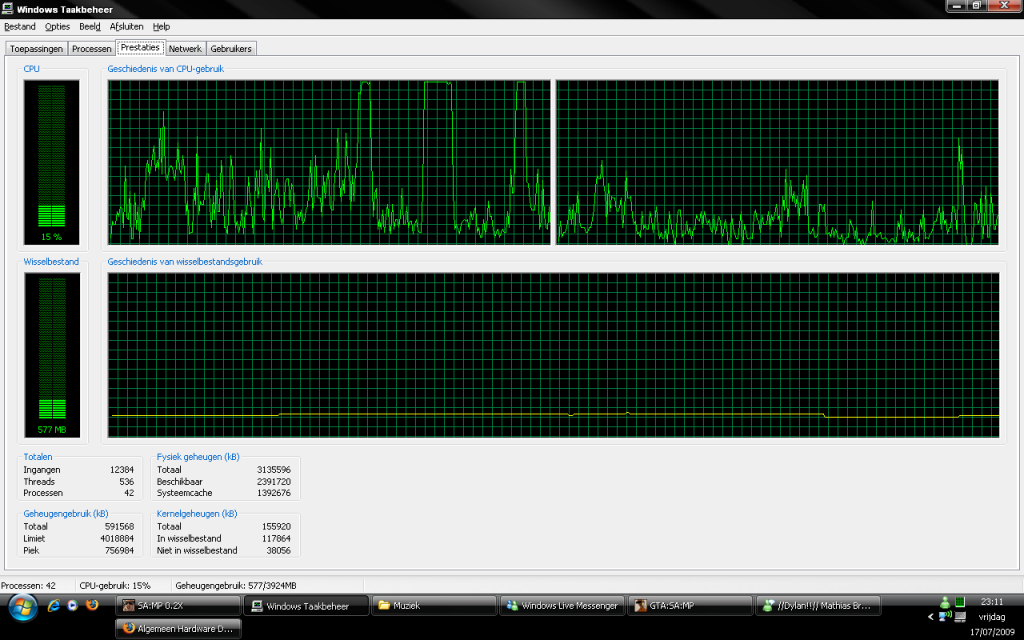Switch to GTA:SA:MP taskbar window

(690, 606)
